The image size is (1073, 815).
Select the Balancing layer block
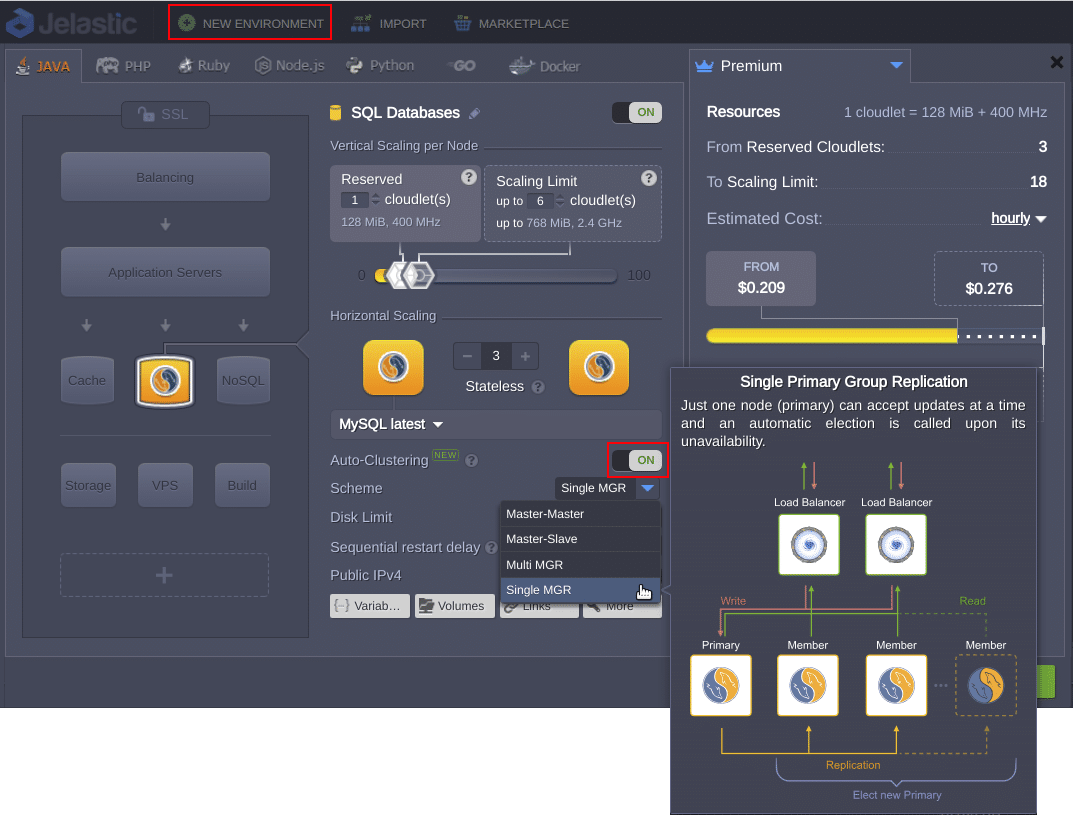click(165, 177)
